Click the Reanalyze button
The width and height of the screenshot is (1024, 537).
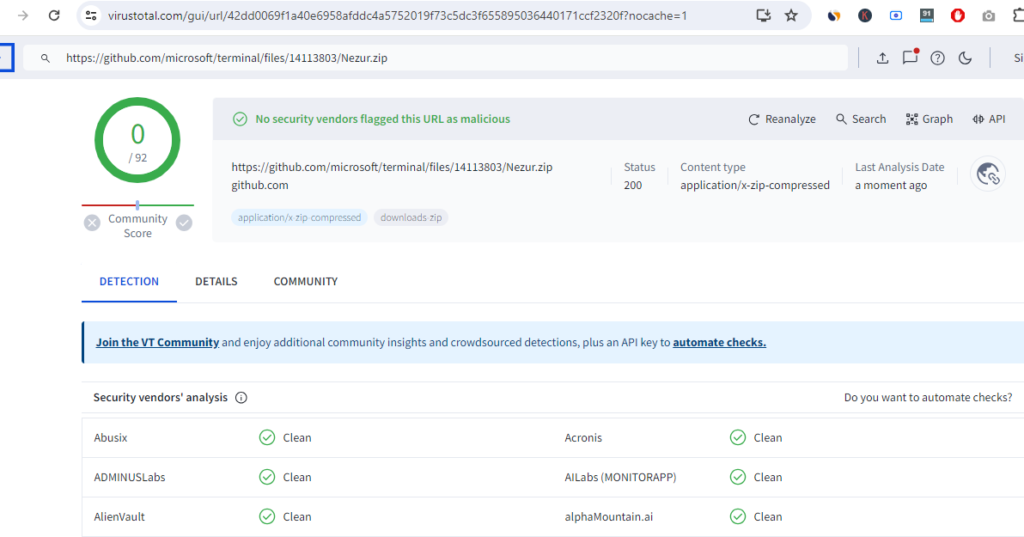point(782,119)
